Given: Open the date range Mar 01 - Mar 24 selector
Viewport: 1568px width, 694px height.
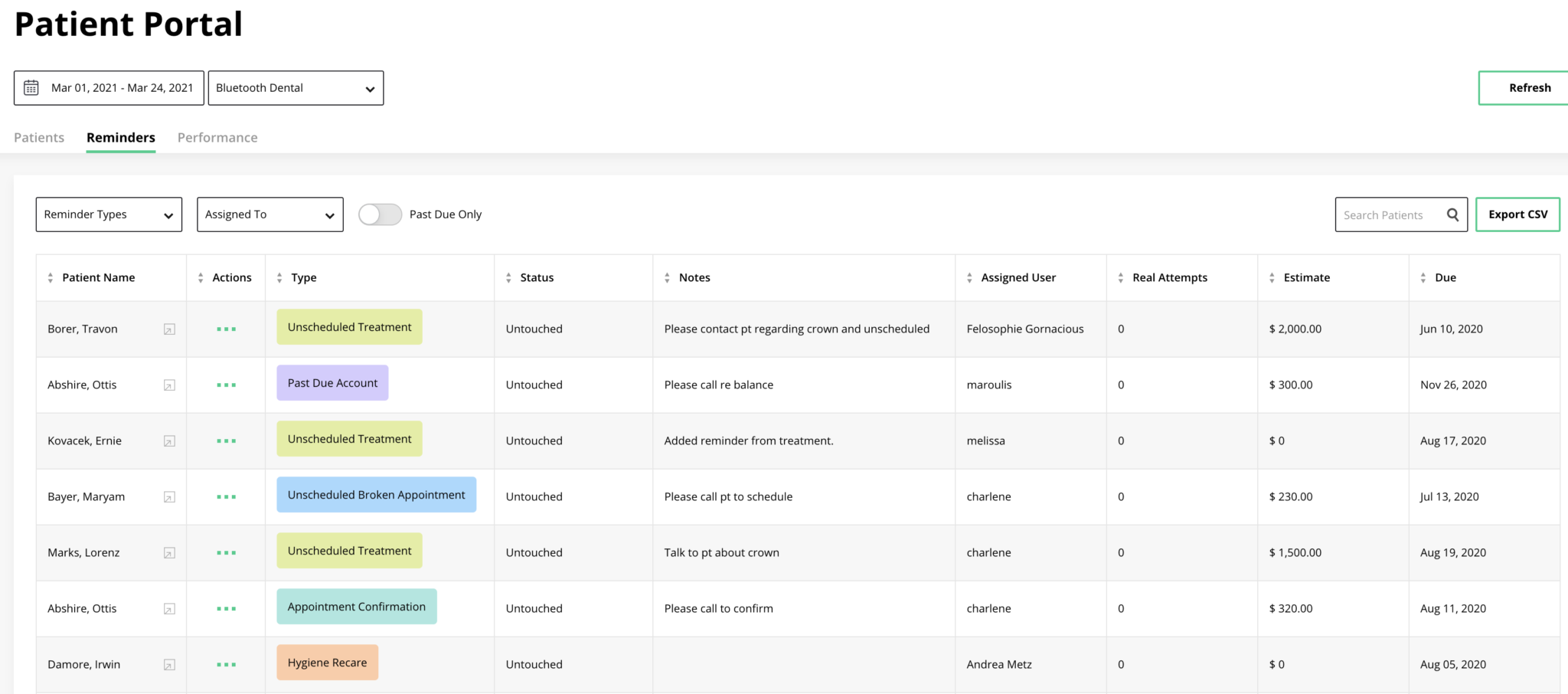Looking at the screenshot, I should (x=109, y=88).
